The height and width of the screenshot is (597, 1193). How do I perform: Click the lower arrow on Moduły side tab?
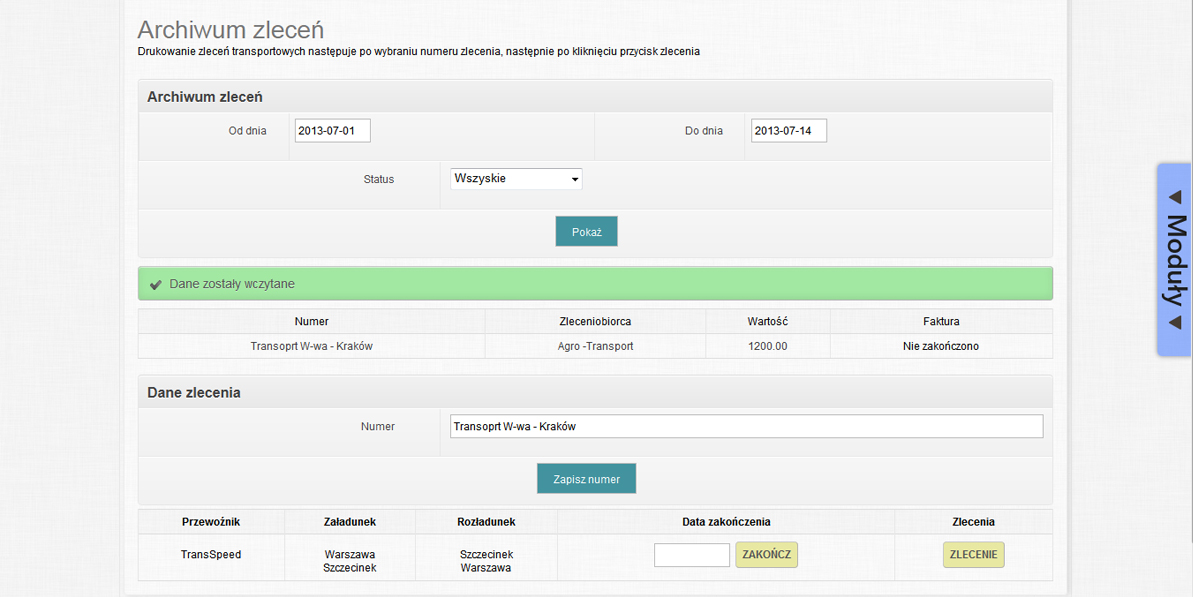1175,322
